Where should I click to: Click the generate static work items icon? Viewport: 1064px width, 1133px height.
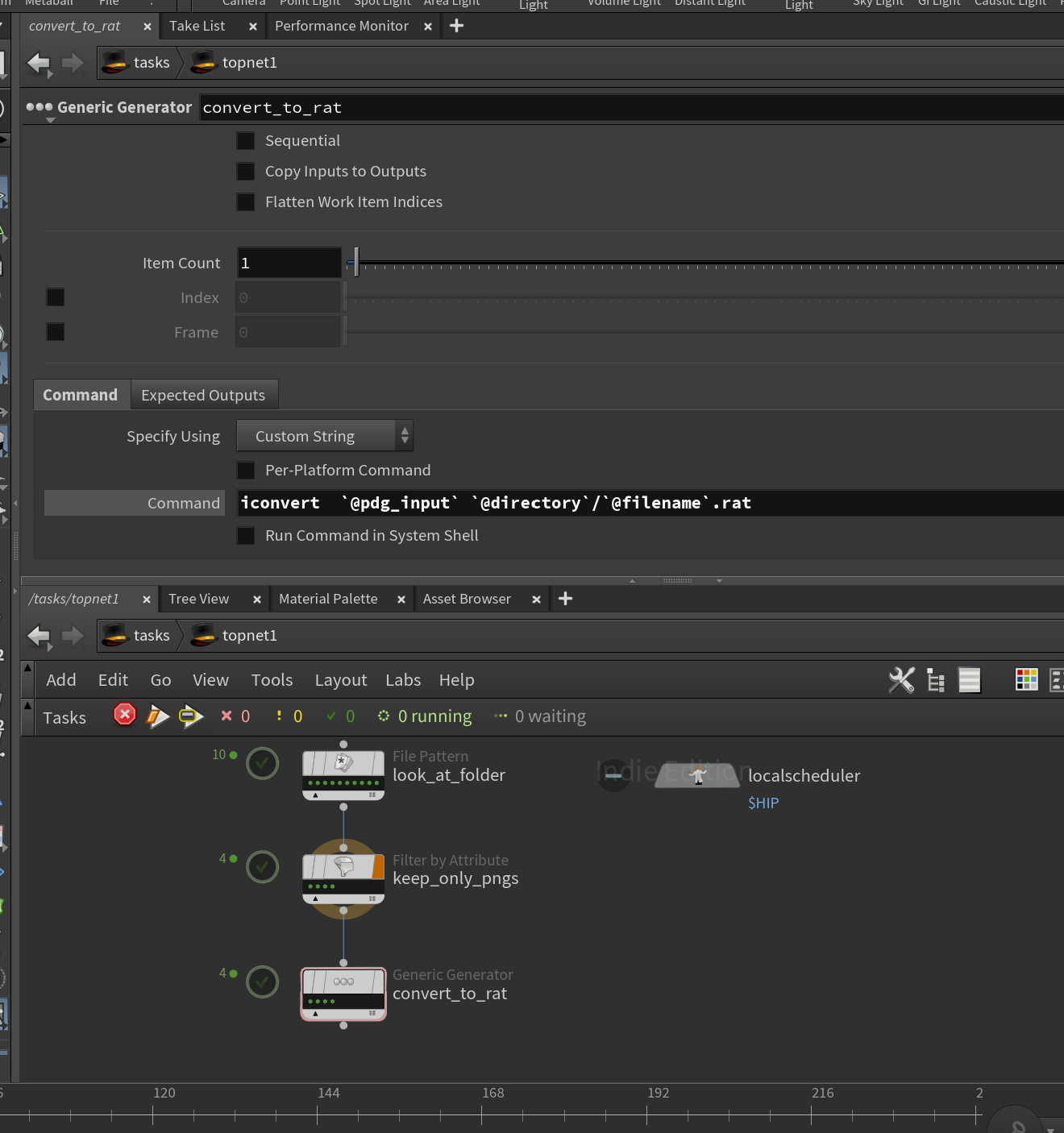(x=190, y=716)
